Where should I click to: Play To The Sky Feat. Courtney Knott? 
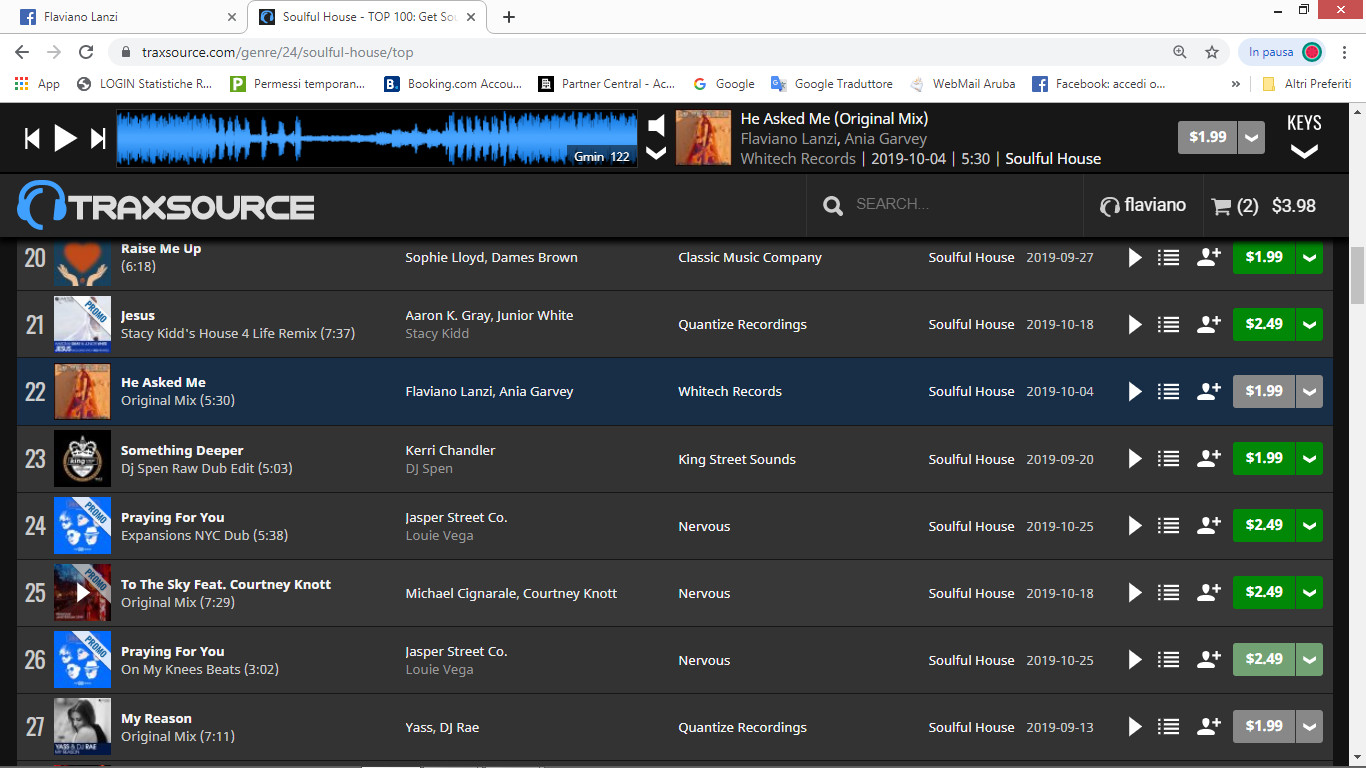[1135, 593]
